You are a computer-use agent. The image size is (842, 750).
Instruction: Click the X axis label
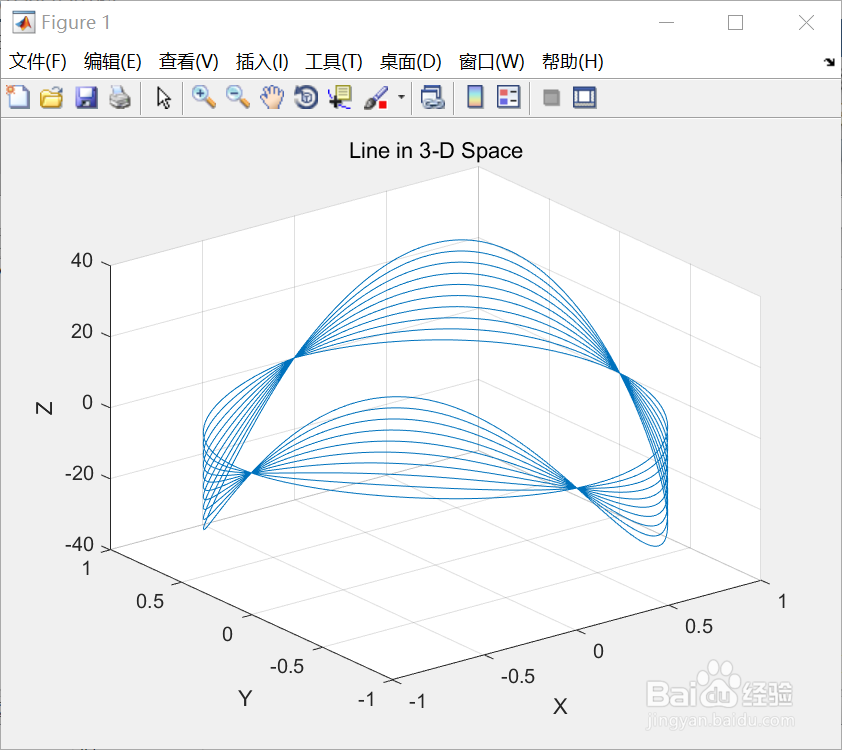pyautogui.click(x=560, y=707)
